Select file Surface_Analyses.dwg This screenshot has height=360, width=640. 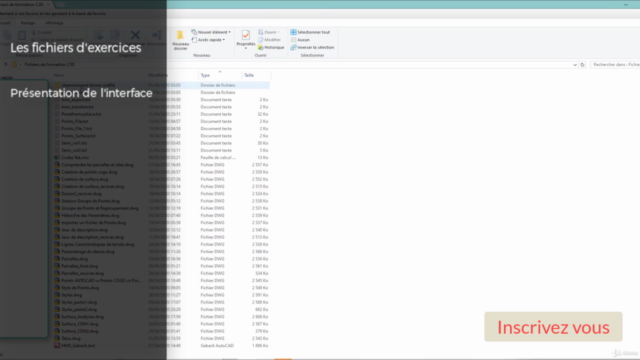pyautogui.click(x=82, y=317)
